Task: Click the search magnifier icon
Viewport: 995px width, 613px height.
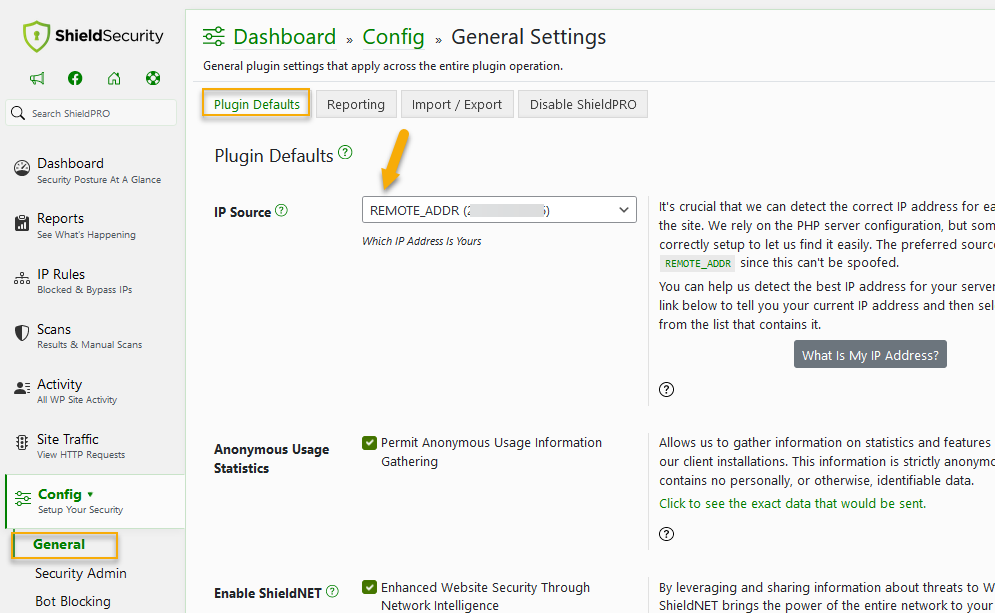Action: 18,113
